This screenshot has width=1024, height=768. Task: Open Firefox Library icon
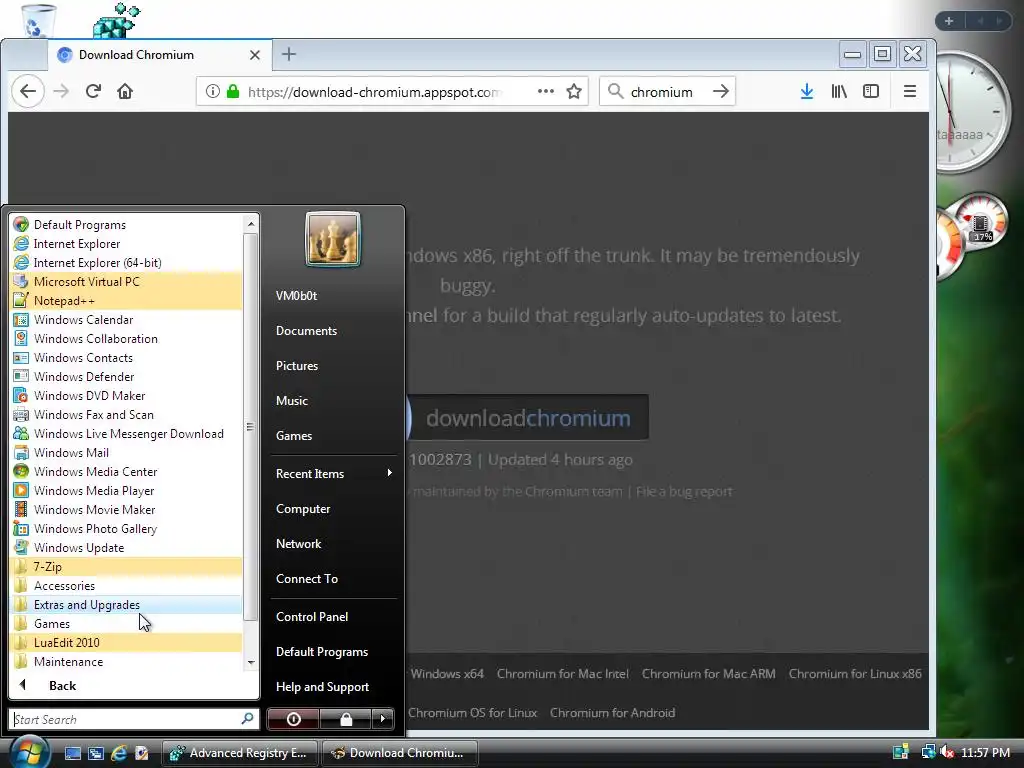click(x=839, y=91)
